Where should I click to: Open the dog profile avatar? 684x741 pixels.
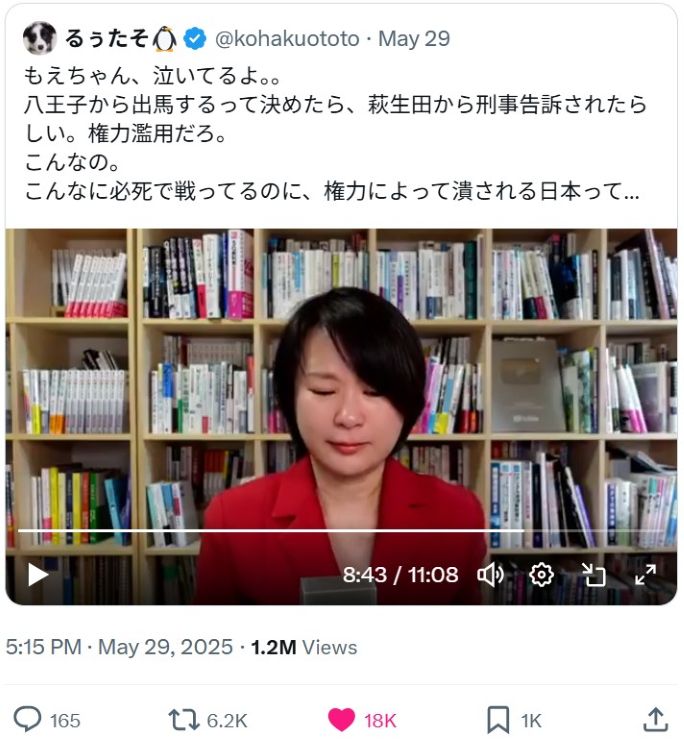[x=40, y=38]
